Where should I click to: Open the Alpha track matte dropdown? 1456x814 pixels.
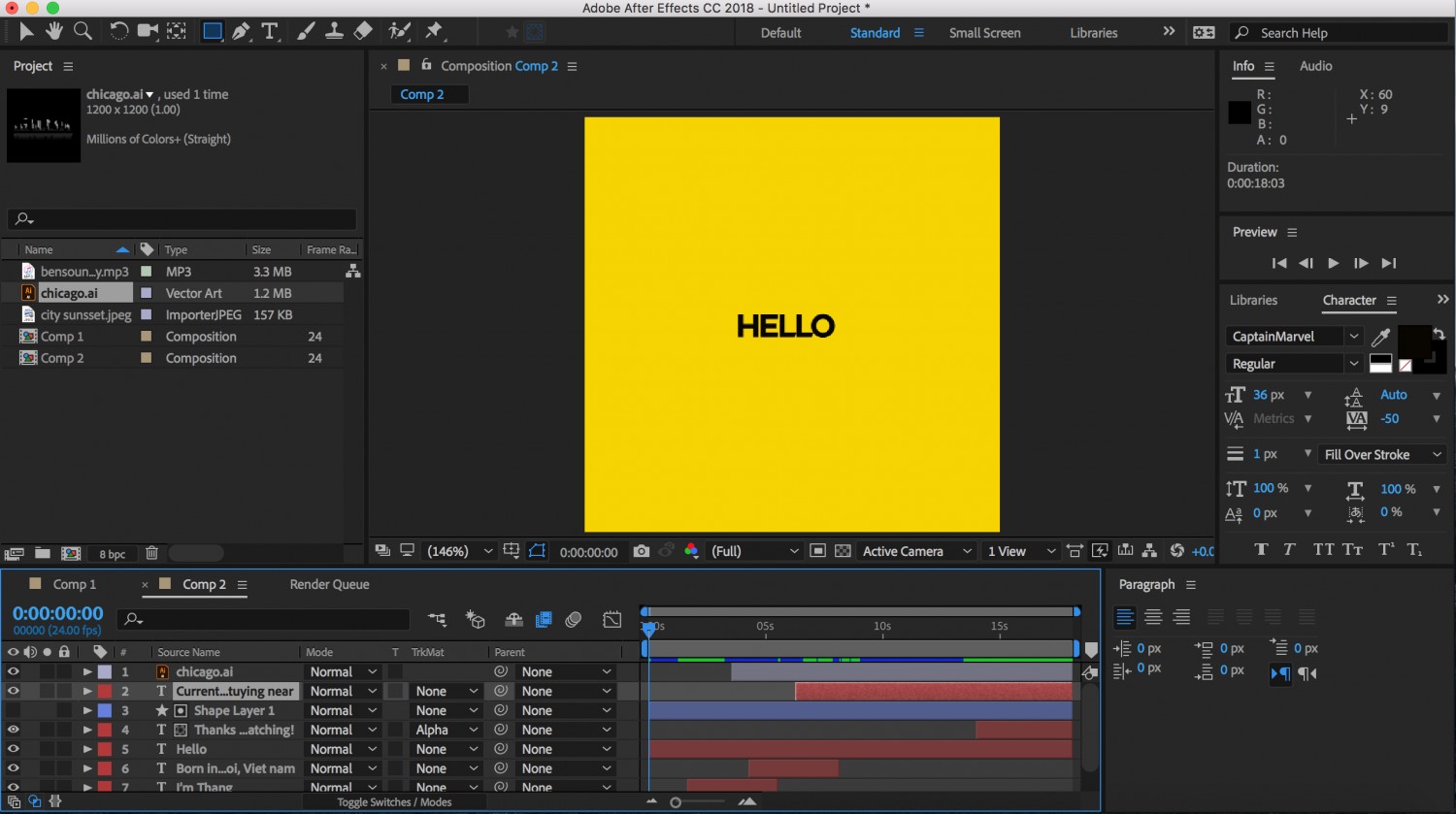click(446, 730)
